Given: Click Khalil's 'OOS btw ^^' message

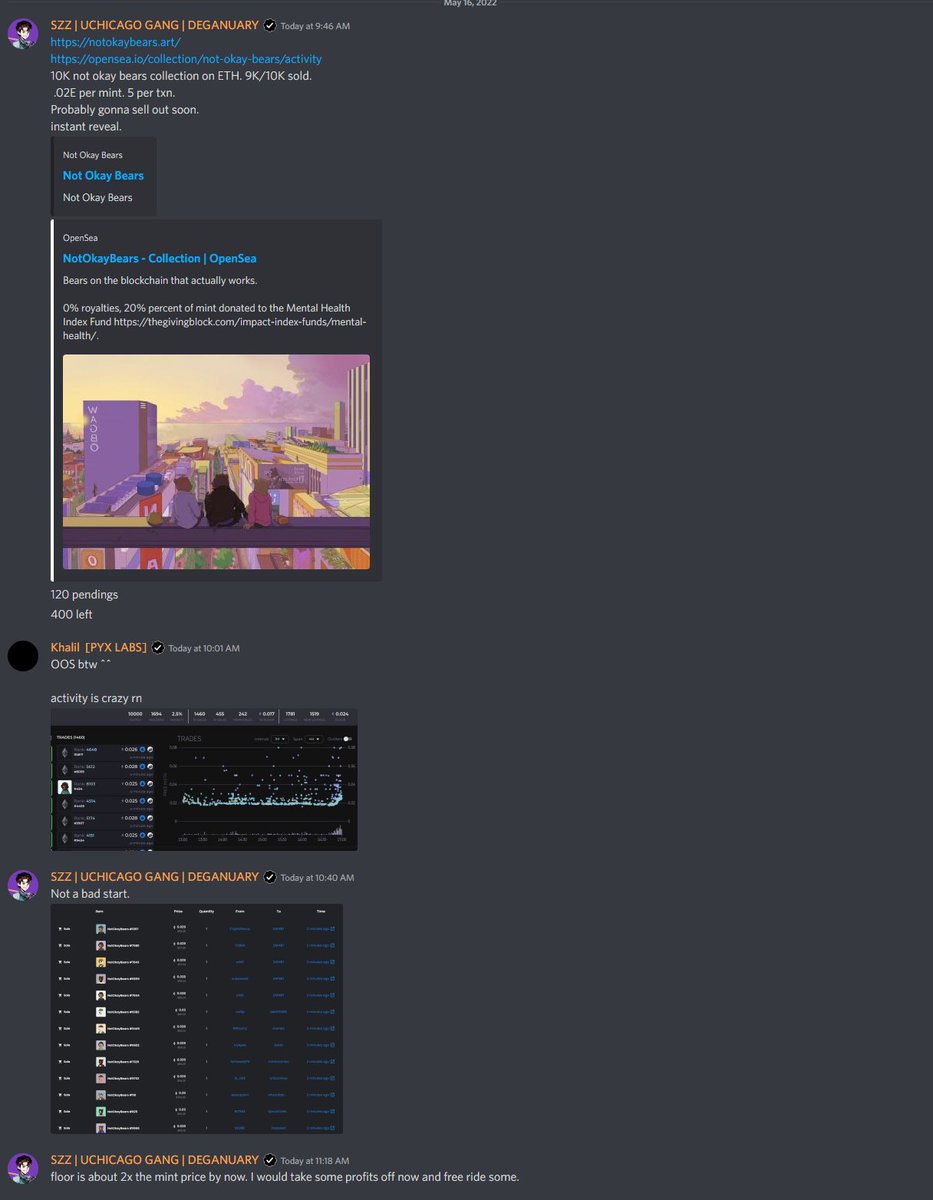Looking at the screenshot, I should pos(81,664).
